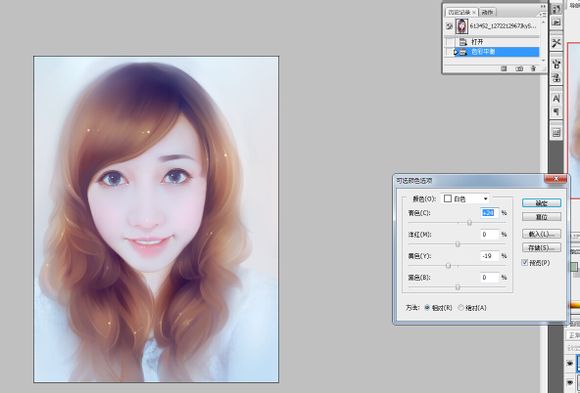Click the 洋红(M) magenta value field
The height and width of the screenshot is (393, 580).
coord(489,234)
